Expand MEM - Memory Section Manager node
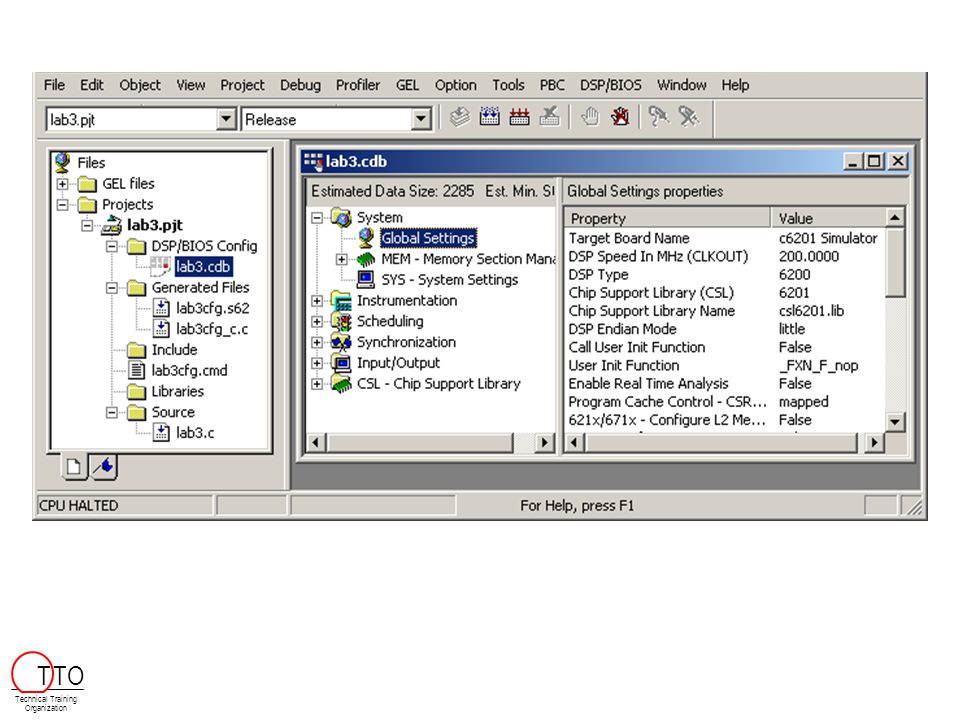The image size is (960, 720). click(342, 260)
